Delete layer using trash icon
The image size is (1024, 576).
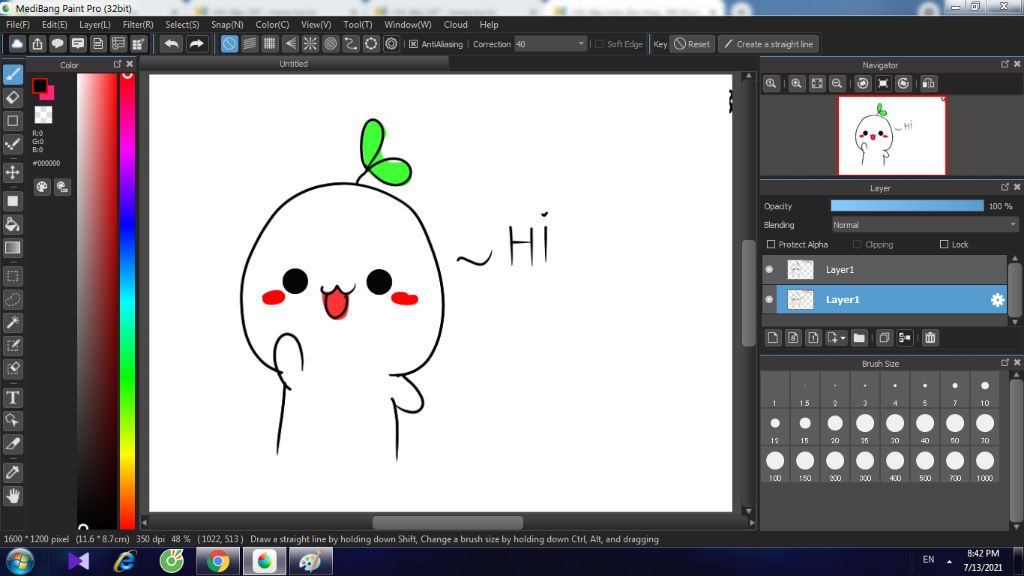[930, 338]
